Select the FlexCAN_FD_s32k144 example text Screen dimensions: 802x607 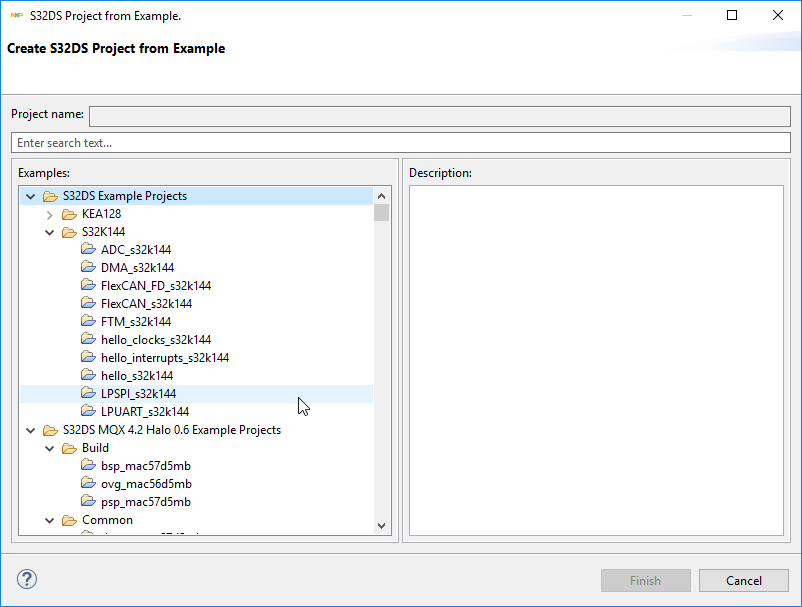[156, 285]
